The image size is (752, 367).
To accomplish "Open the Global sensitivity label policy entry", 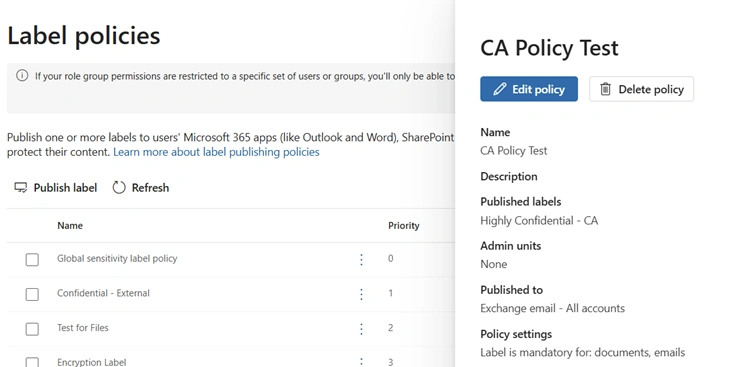I will (117, 259).
